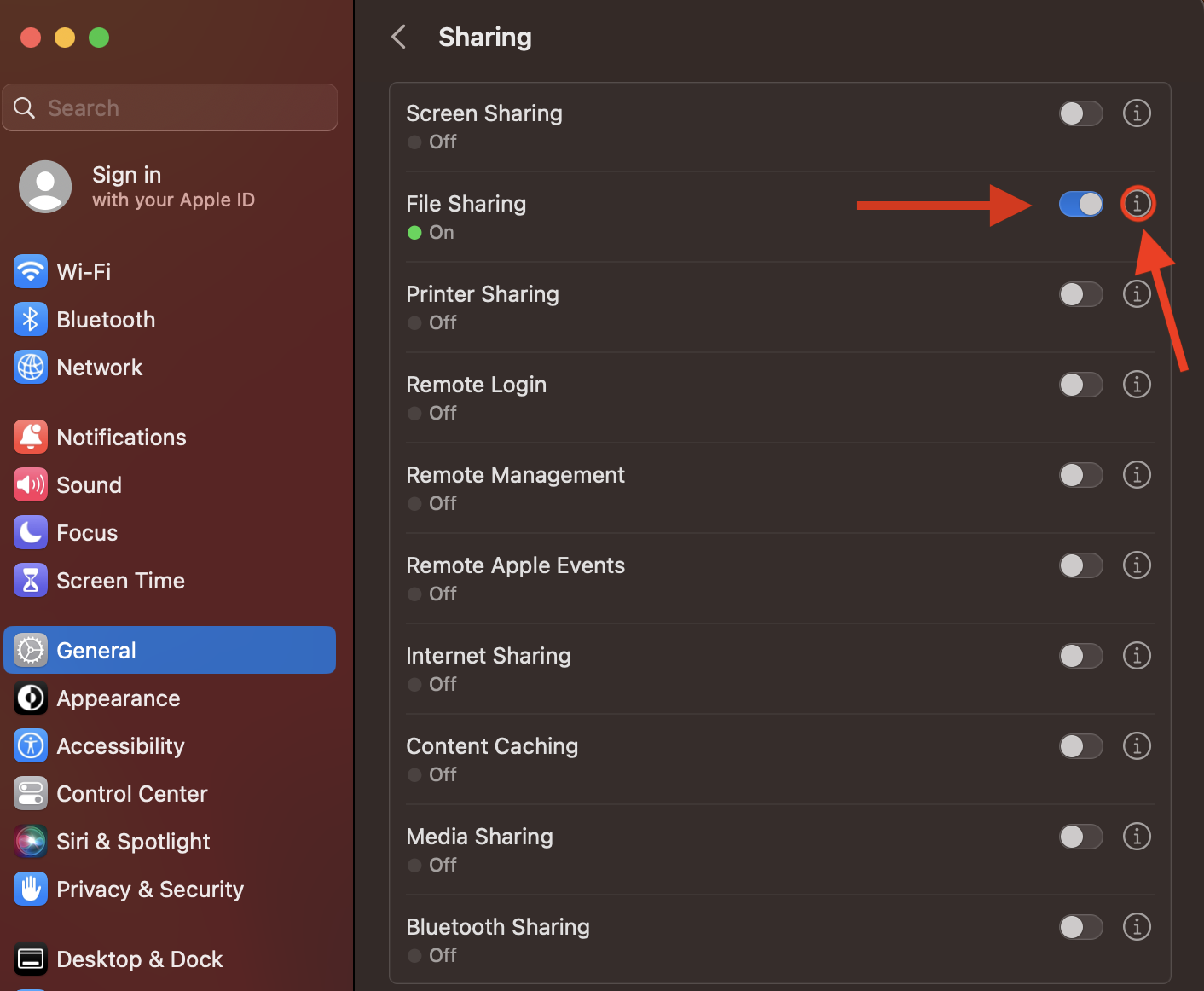Open the Accessibility settings pane
Image resolution: width=1204 pixels, height=991 pixels.
pos(120,746)
